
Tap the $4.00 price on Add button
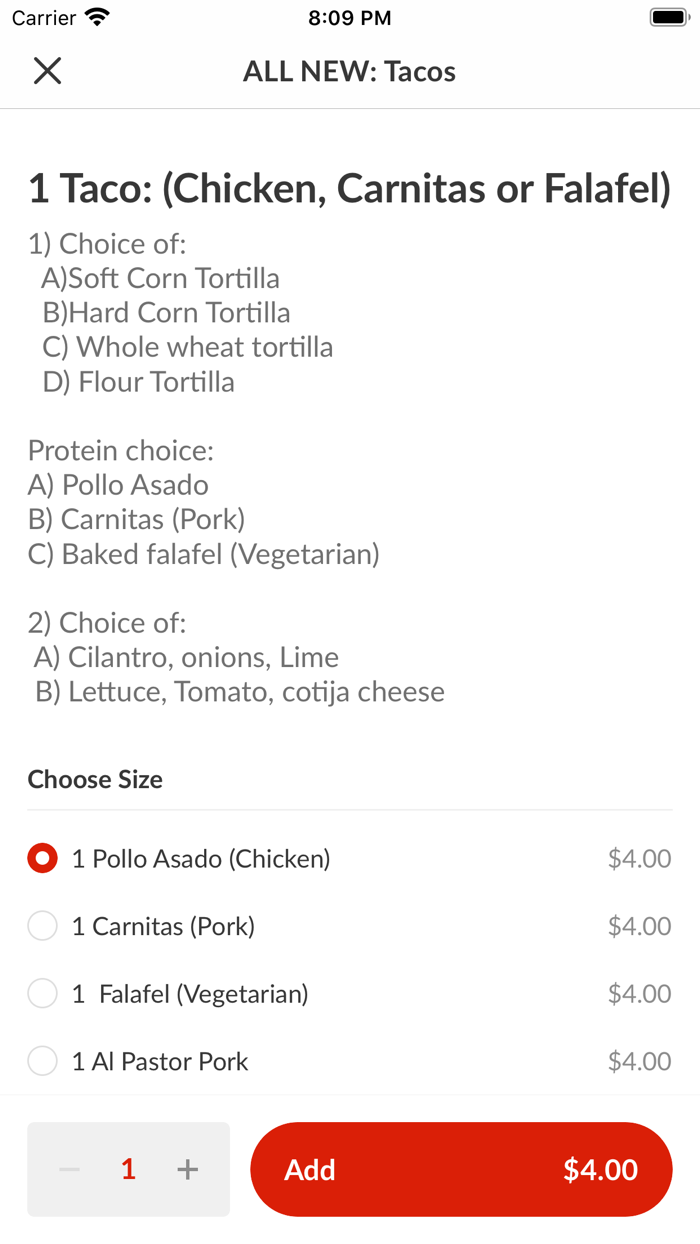point(600,1169)
